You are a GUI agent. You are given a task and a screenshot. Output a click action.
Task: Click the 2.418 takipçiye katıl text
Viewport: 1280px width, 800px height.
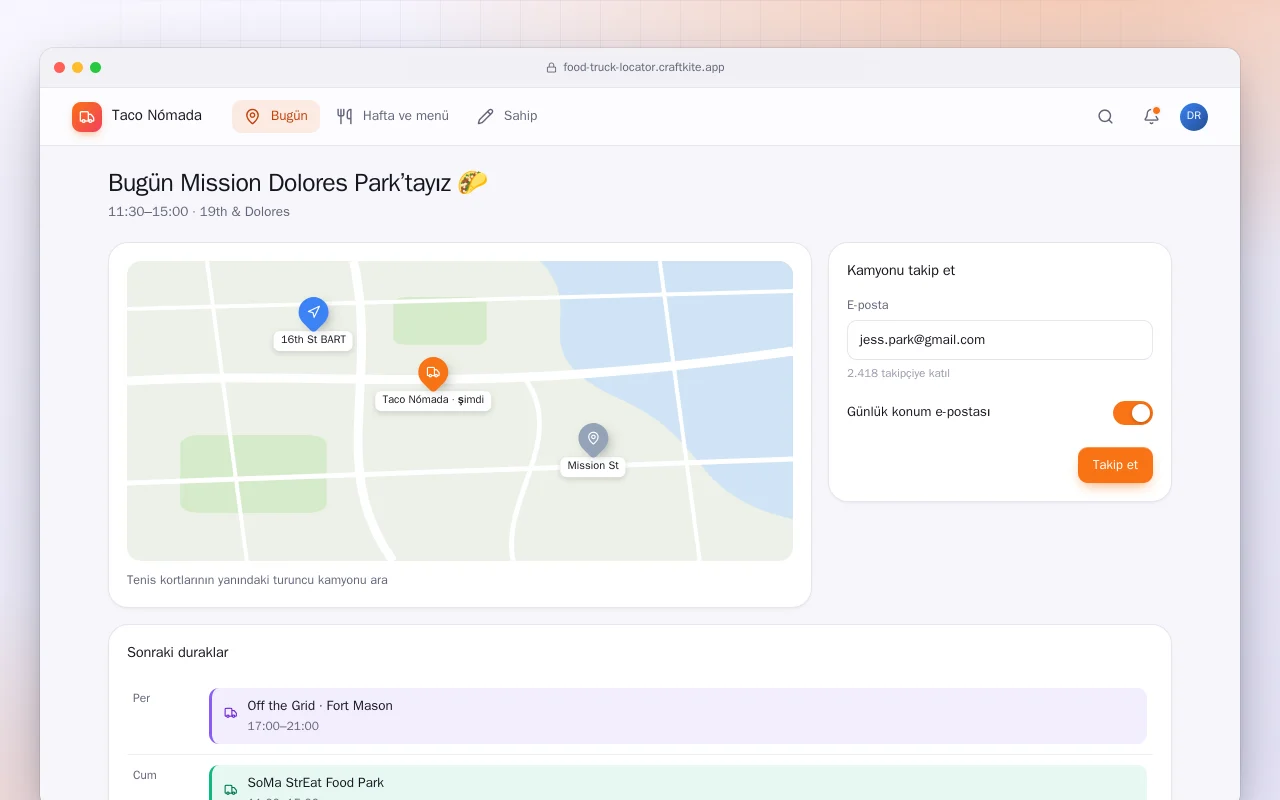click(898, 374)
